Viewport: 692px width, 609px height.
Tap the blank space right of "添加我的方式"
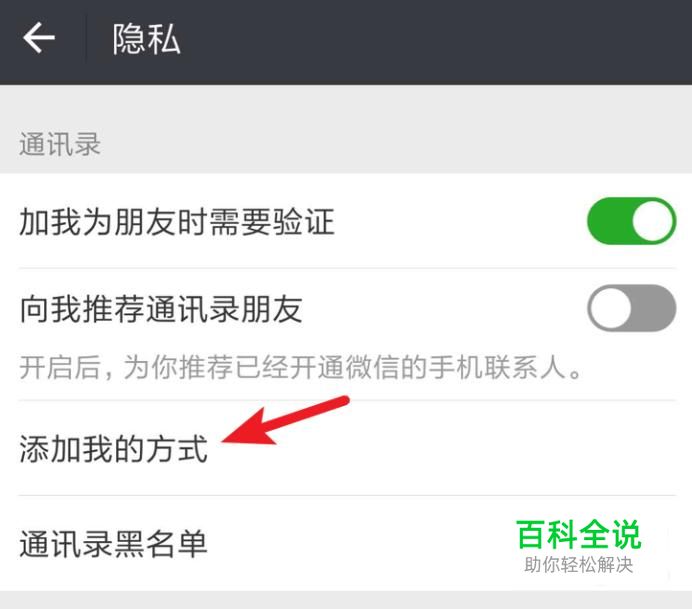click(x=508, y=448)
